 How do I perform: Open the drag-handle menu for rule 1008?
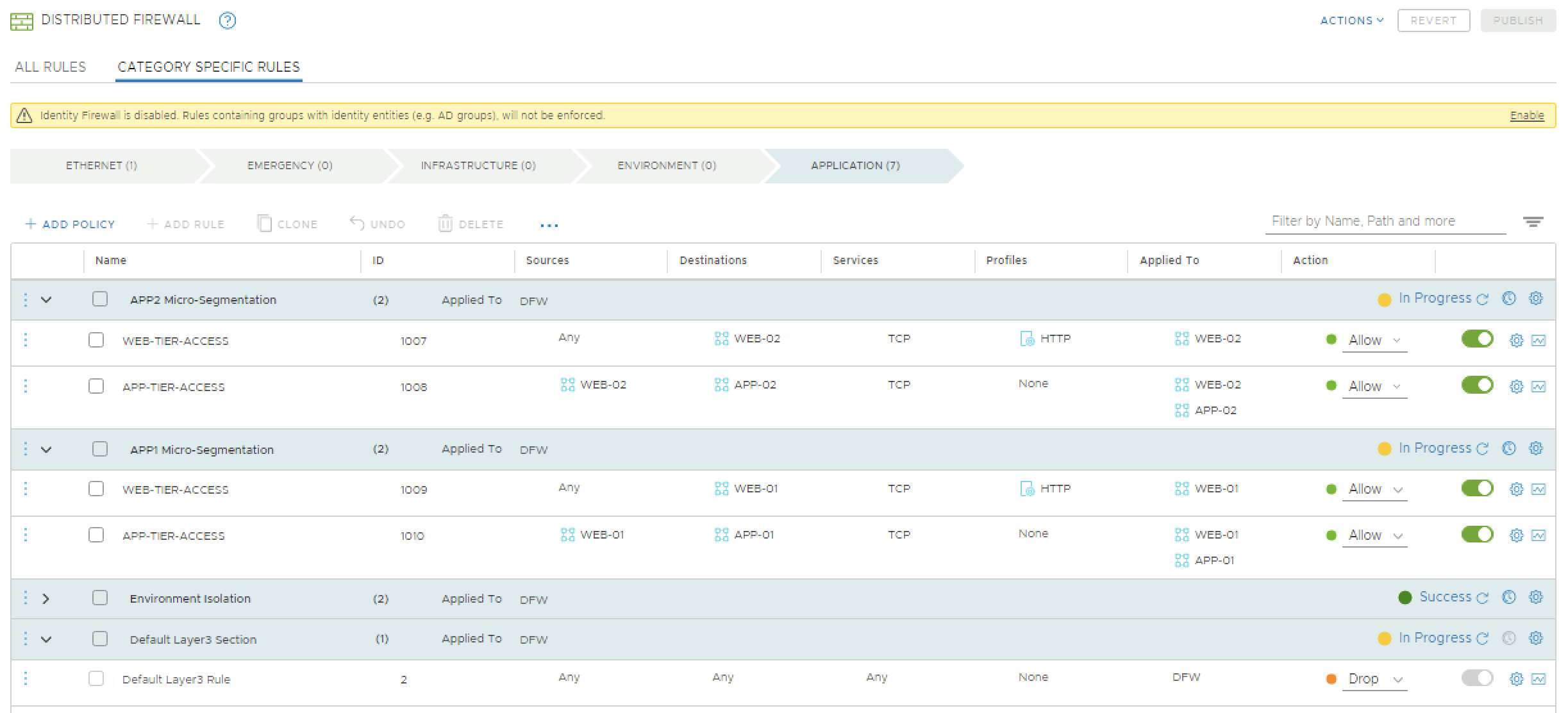point(26,386)
